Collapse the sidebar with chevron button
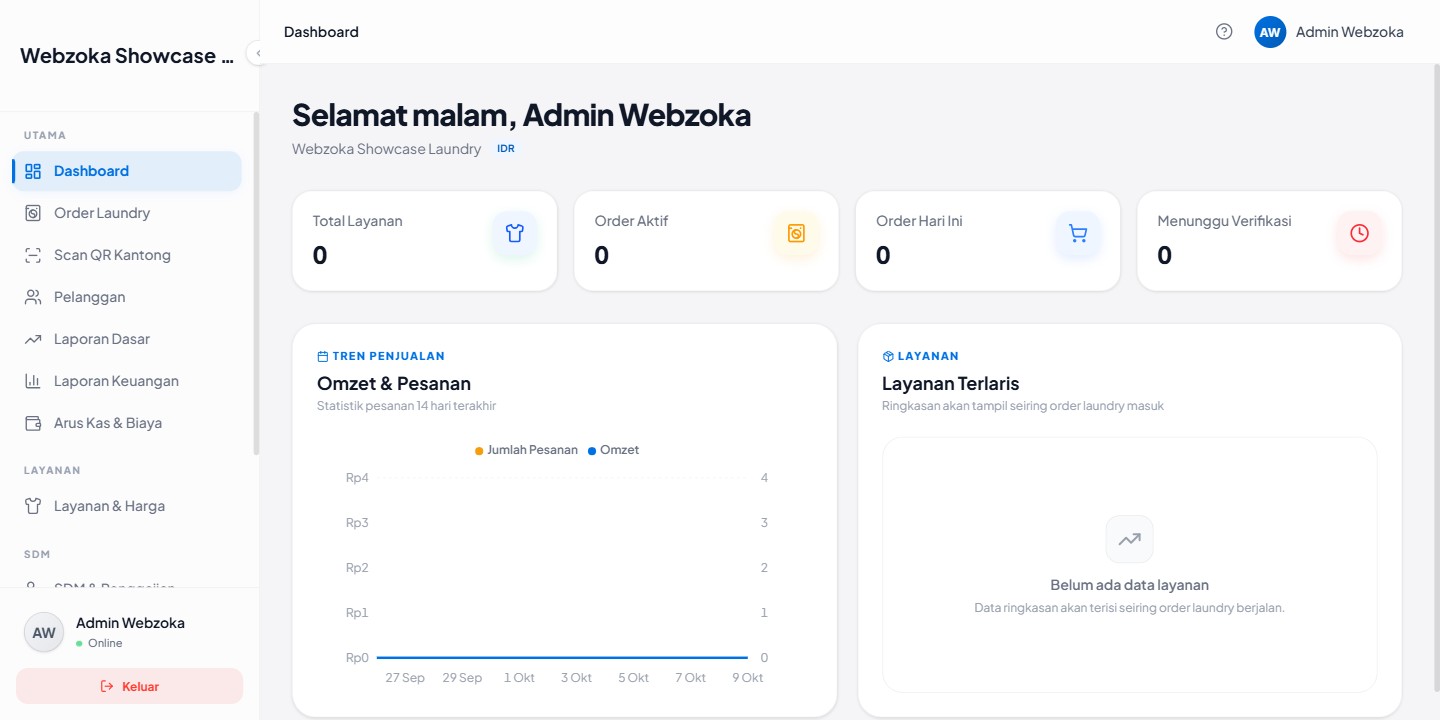The image size is (1440, 720). (258, 53)
